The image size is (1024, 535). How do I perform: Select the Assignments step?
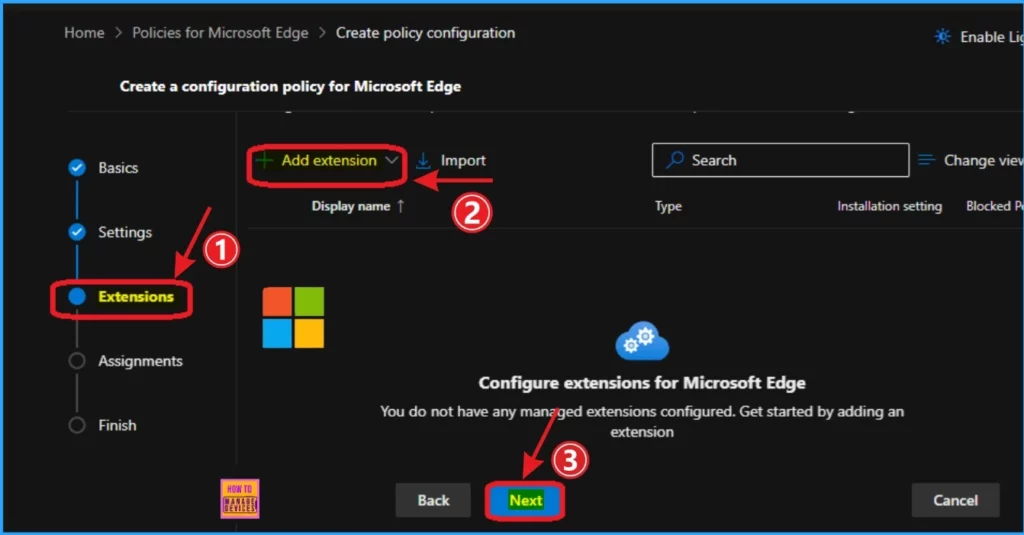140,361
